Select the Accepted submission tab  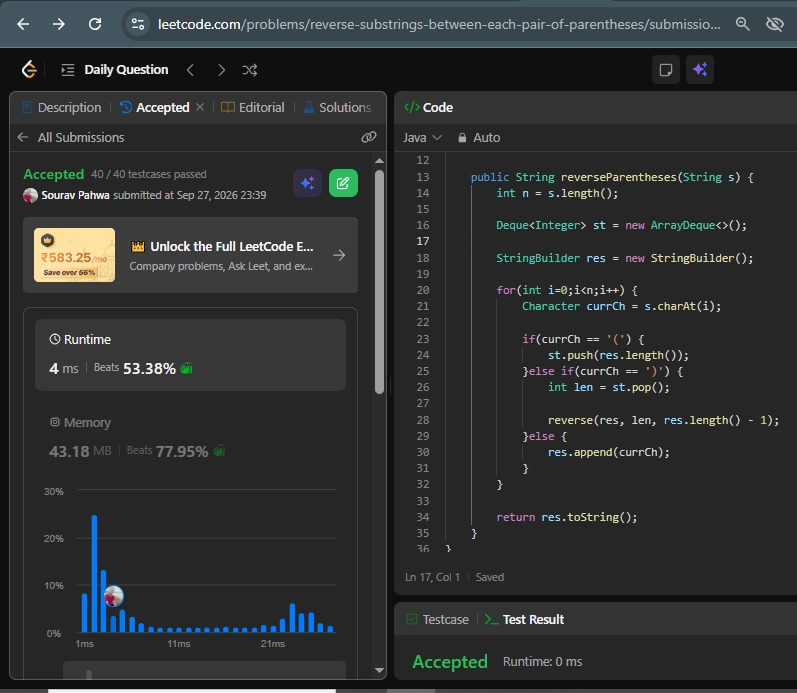click(x=155, y=107)
